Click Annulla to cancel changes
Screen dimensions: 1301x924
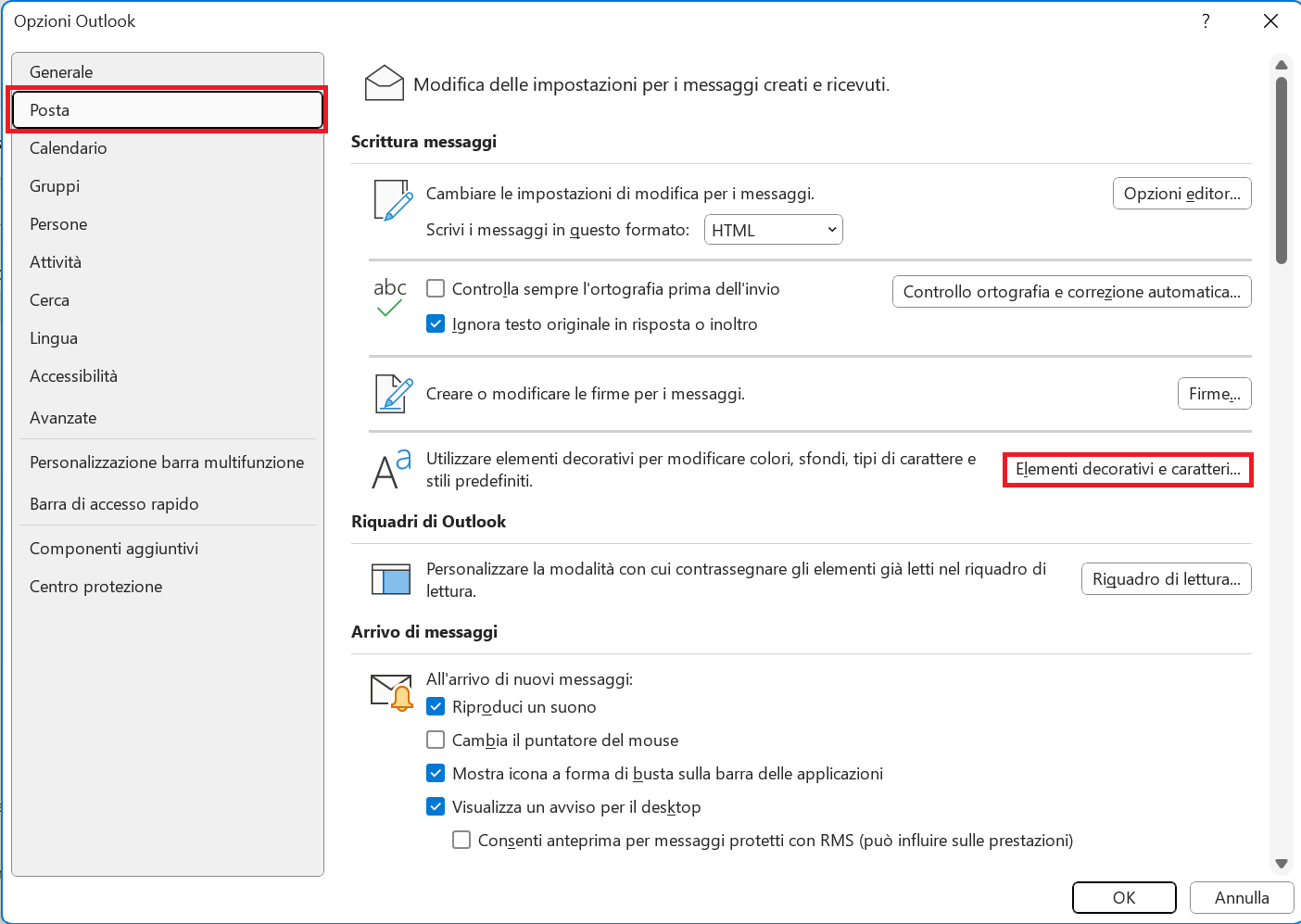click(x=1242, y=897)
